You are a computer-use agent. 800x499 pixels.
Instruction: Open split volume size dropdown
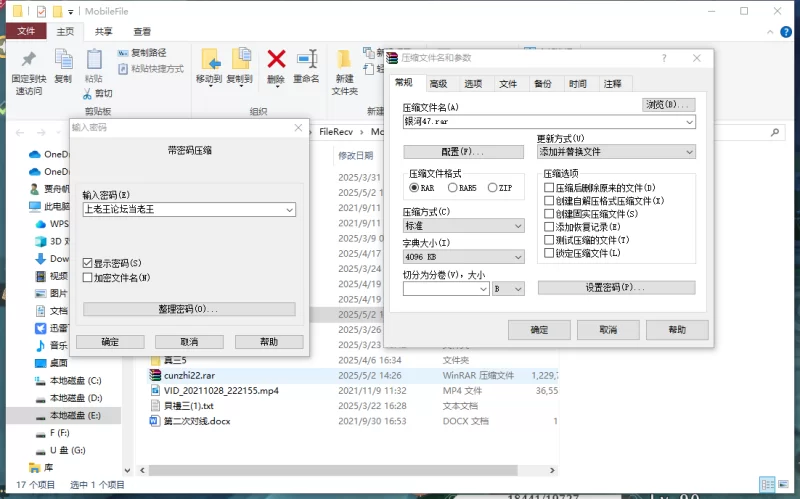click(x=483, y=289)
